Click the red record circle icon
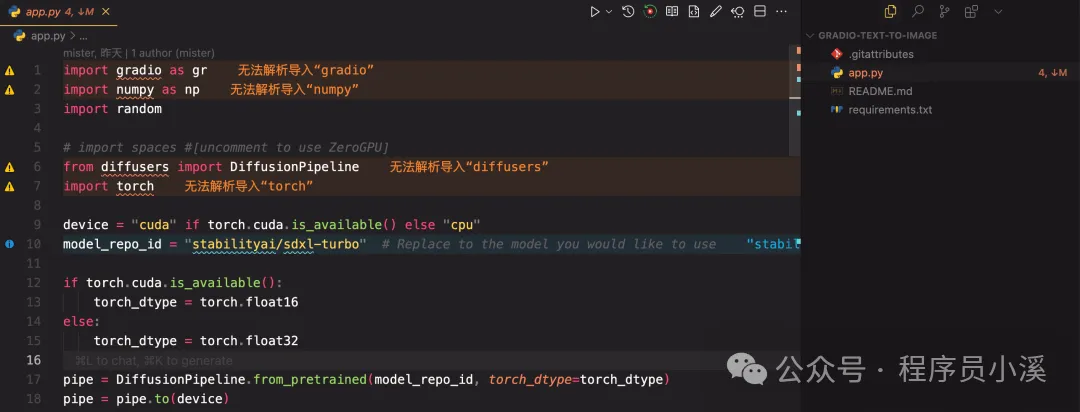1080x412 pixels. (x=650, y=12)
